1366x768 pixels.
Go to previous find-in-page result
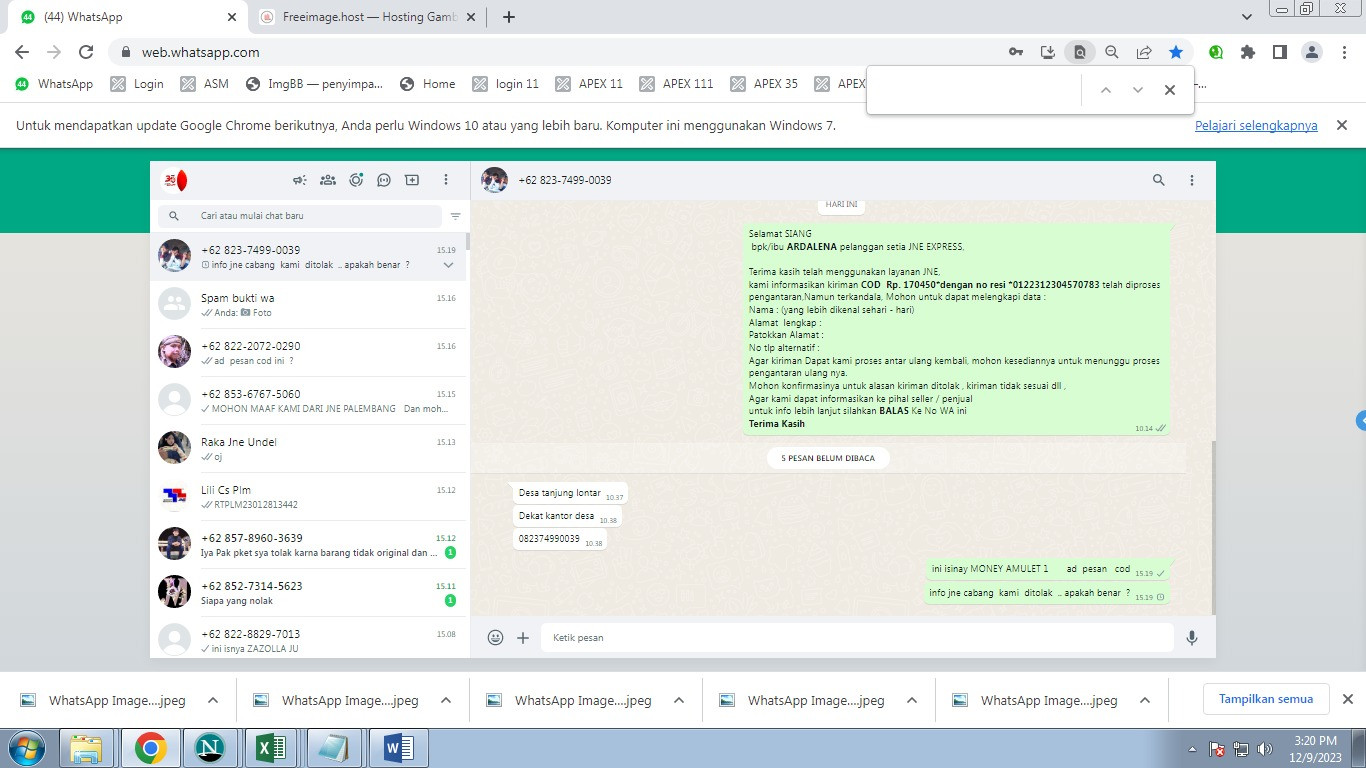(x=1105, y=90)
